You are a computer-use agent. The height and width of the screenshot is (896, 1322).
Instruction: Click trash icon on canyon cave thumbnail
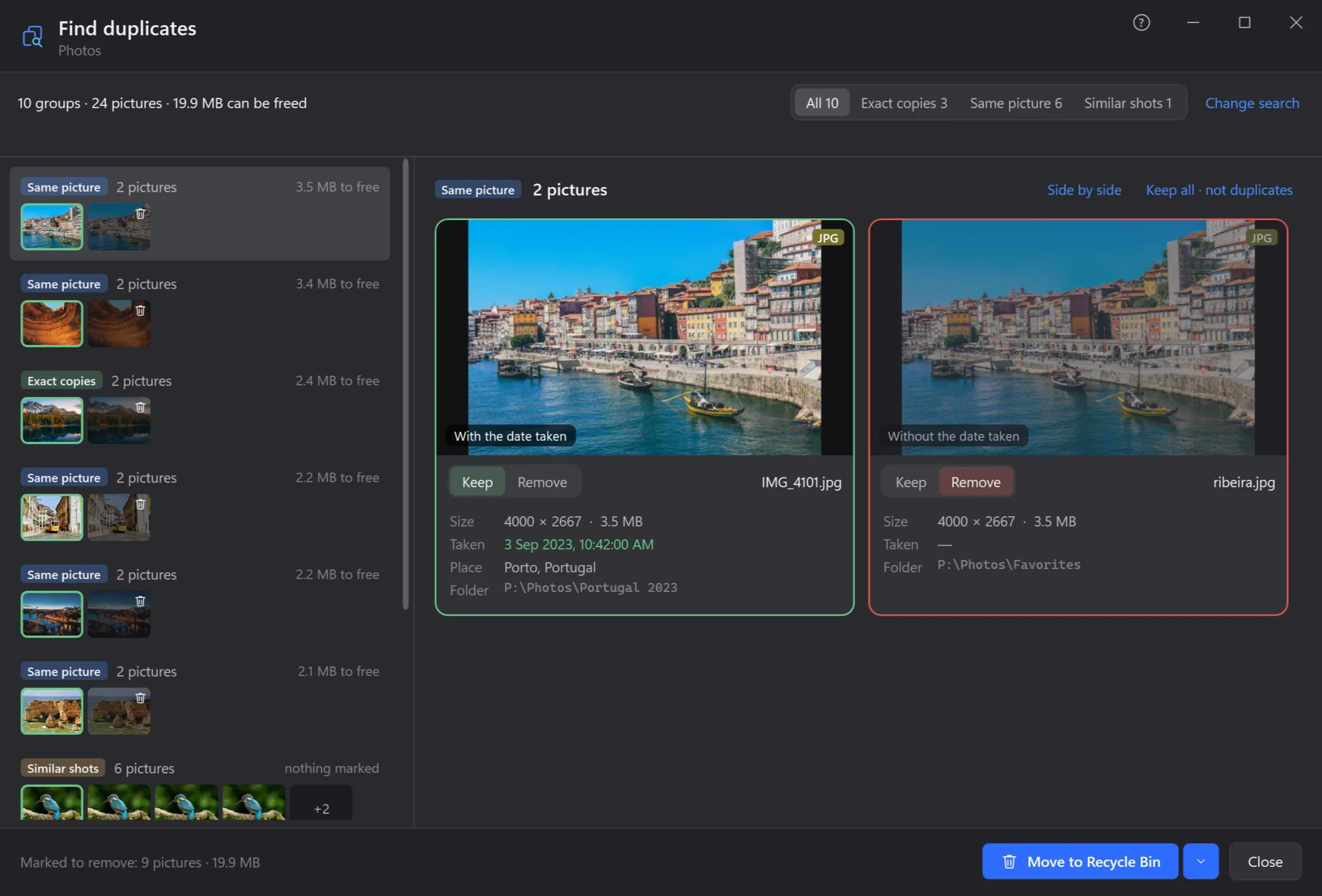pyautogui.click(x=140, y=311)
